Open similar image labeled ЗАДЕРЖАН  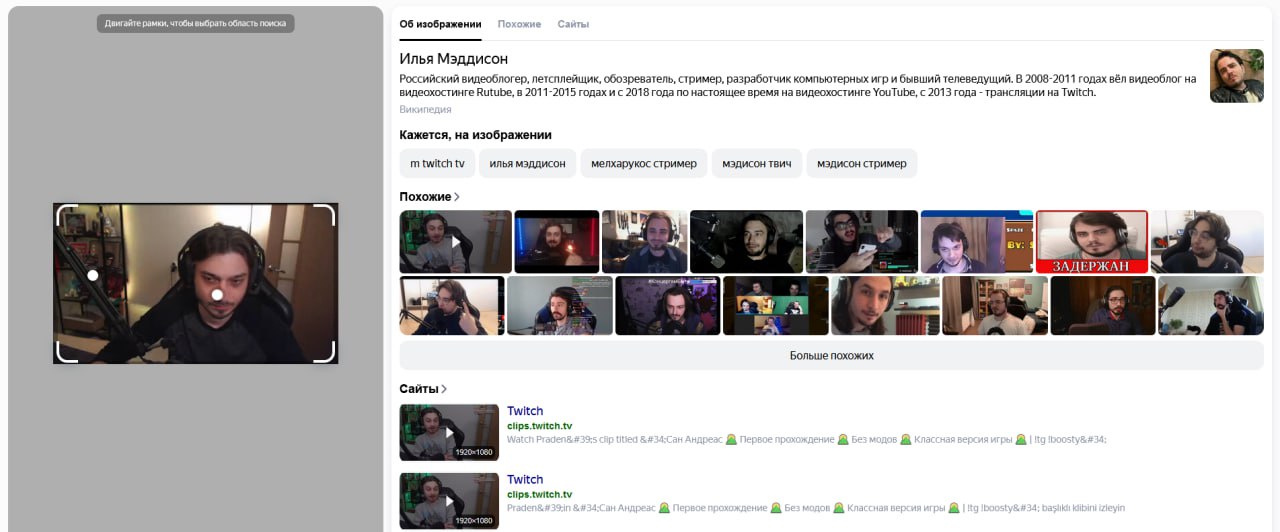(1092, 242)
